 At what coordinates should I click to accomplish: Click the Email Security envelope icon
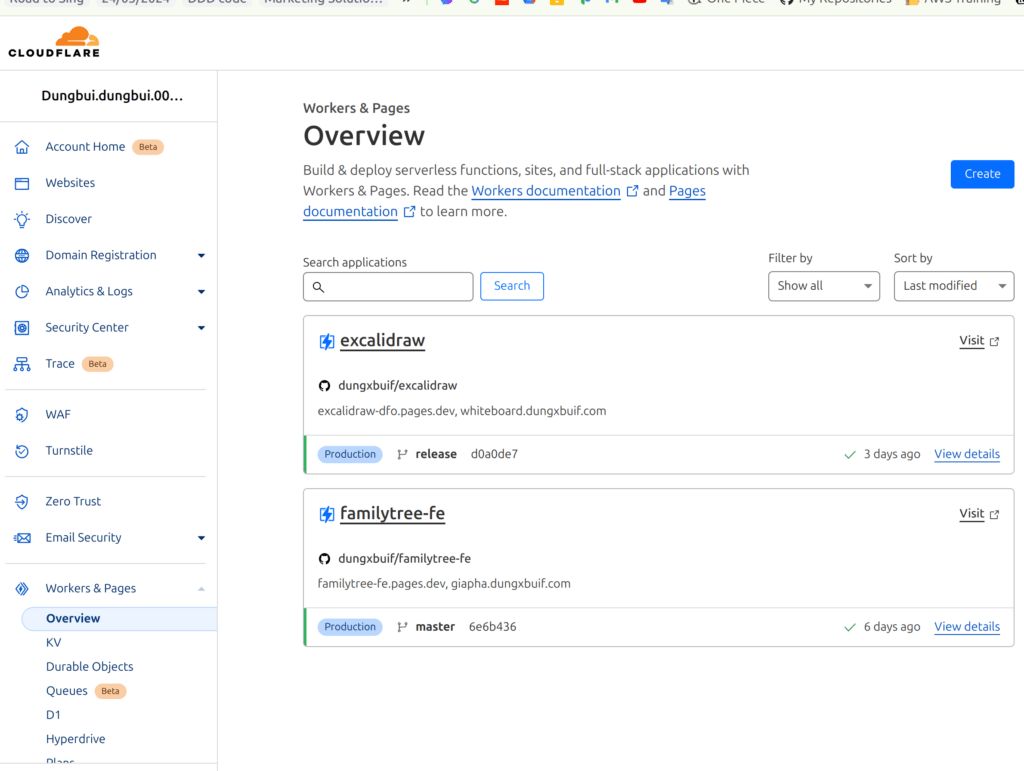pos(22,538)
